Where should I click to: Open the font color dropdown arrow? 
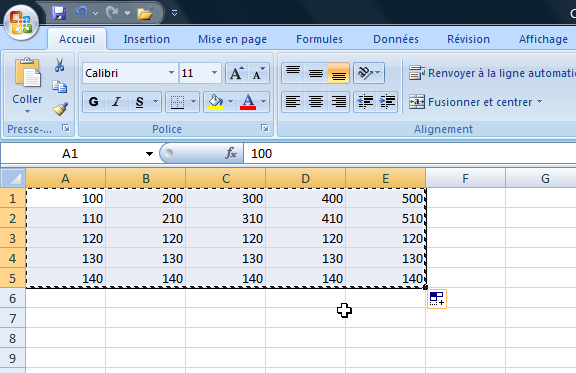click(x=263, y=102)
